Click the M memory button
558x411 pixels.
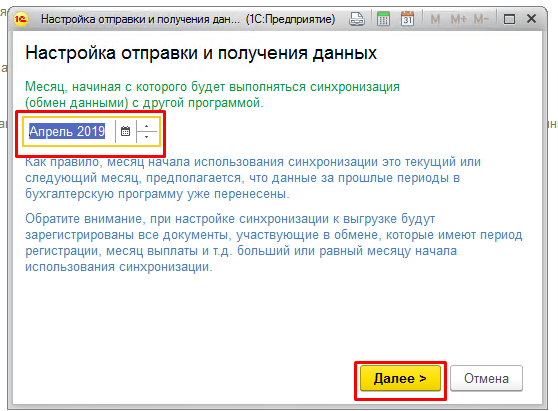click(x=435, y=19)
